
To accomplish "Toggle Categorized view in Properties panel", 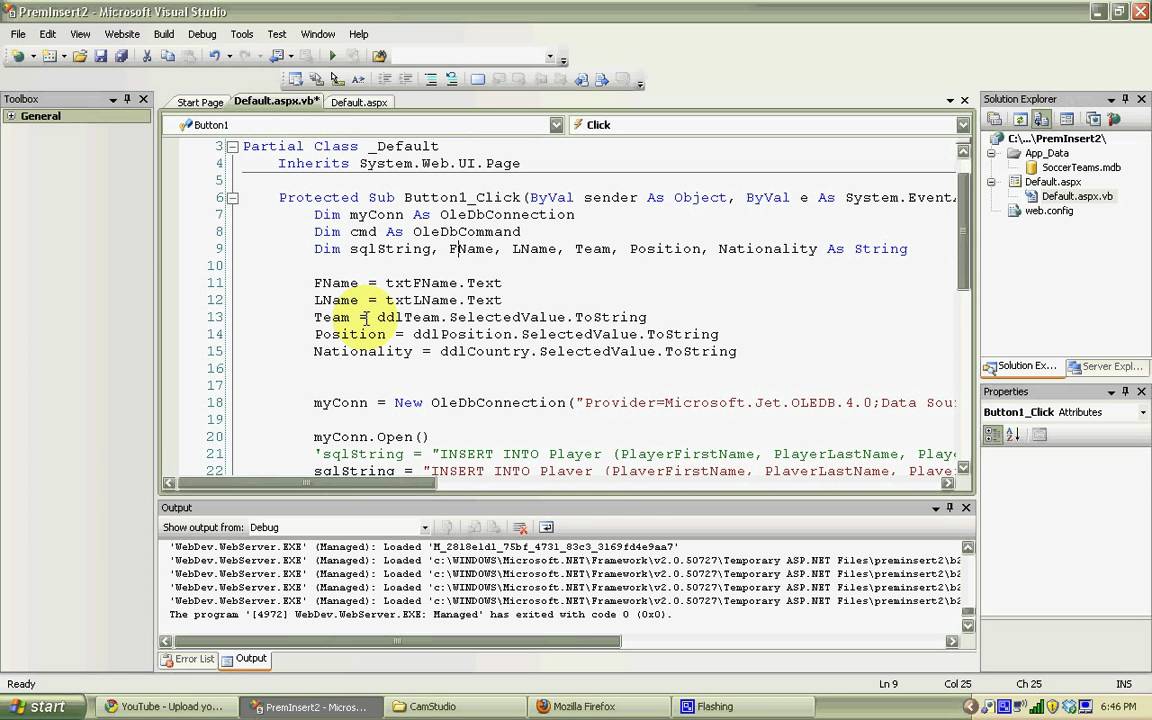I will (993, 435).
